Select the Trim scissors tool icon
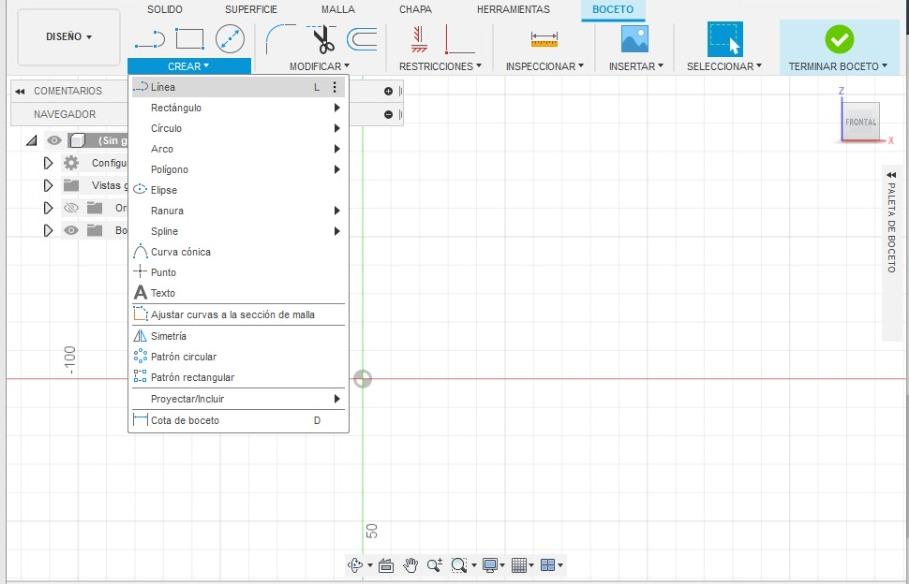 point(322,39)
